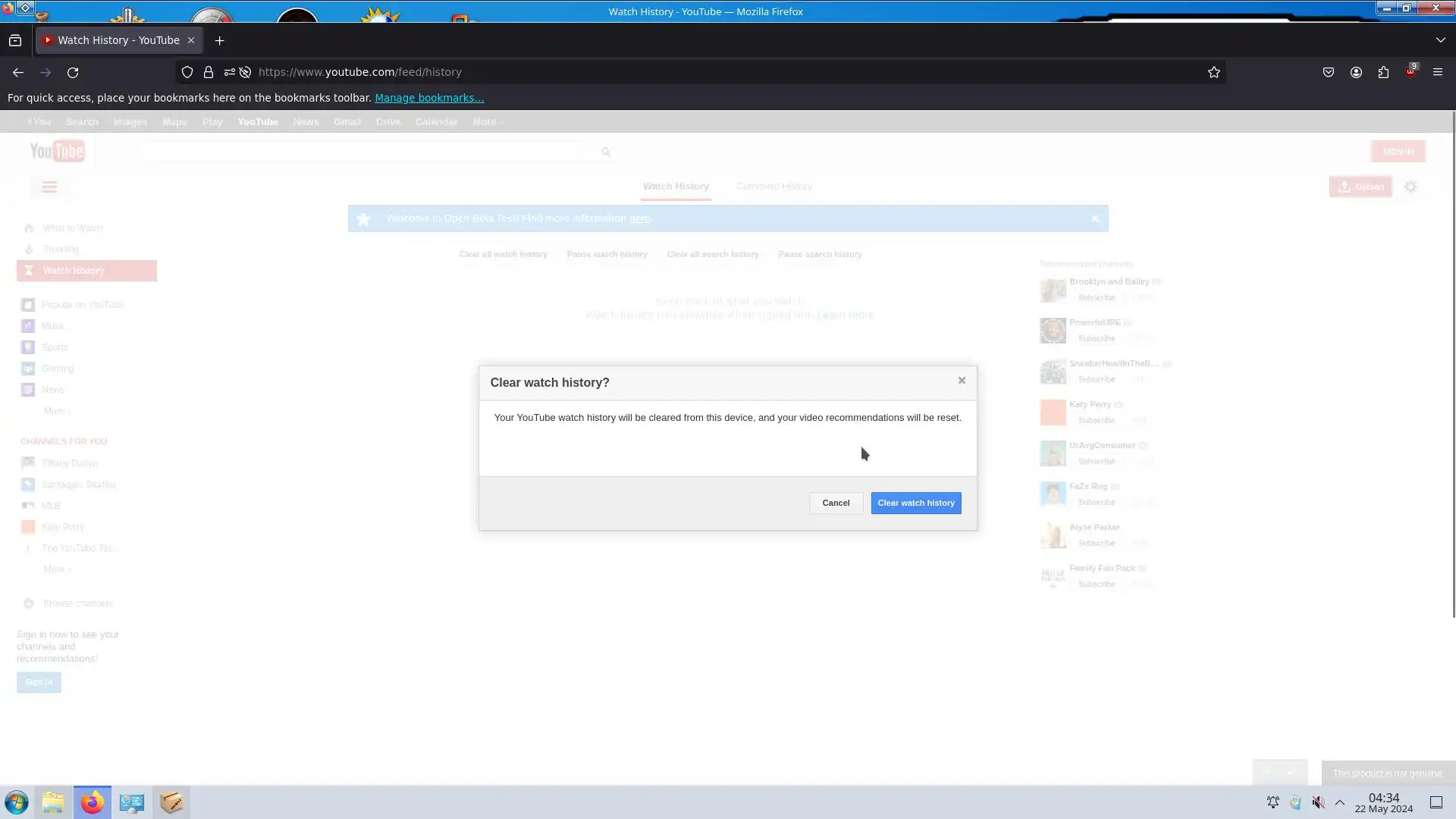Close the Clear watch history dialog
Screen dimensions: 1456x819
pyautogui.click(x=962, y=381)
